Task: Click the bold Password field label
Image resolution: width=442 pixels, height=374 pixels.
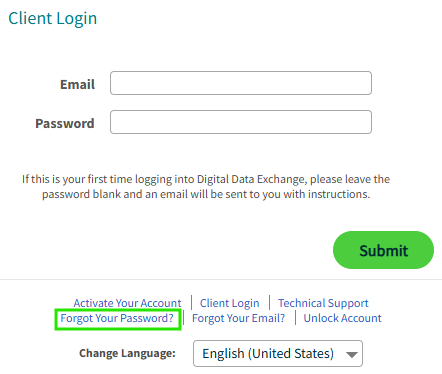Action: [65, 123]
